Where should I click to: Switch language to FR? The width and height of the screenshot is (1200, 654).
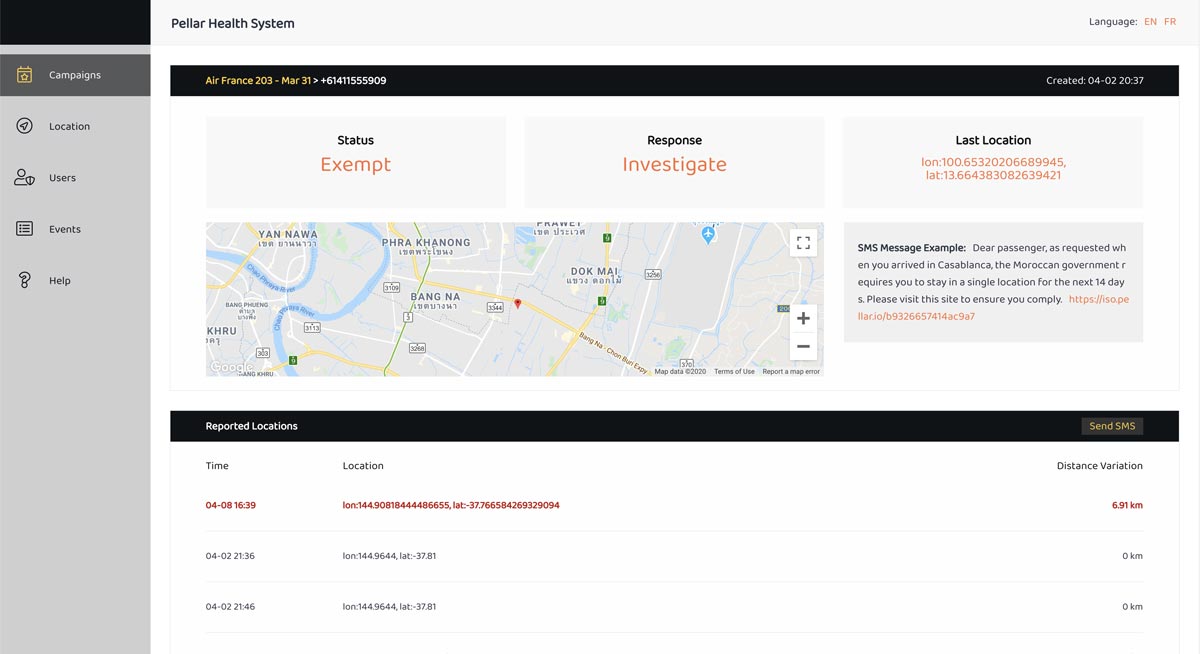(x=1170, y=22)
